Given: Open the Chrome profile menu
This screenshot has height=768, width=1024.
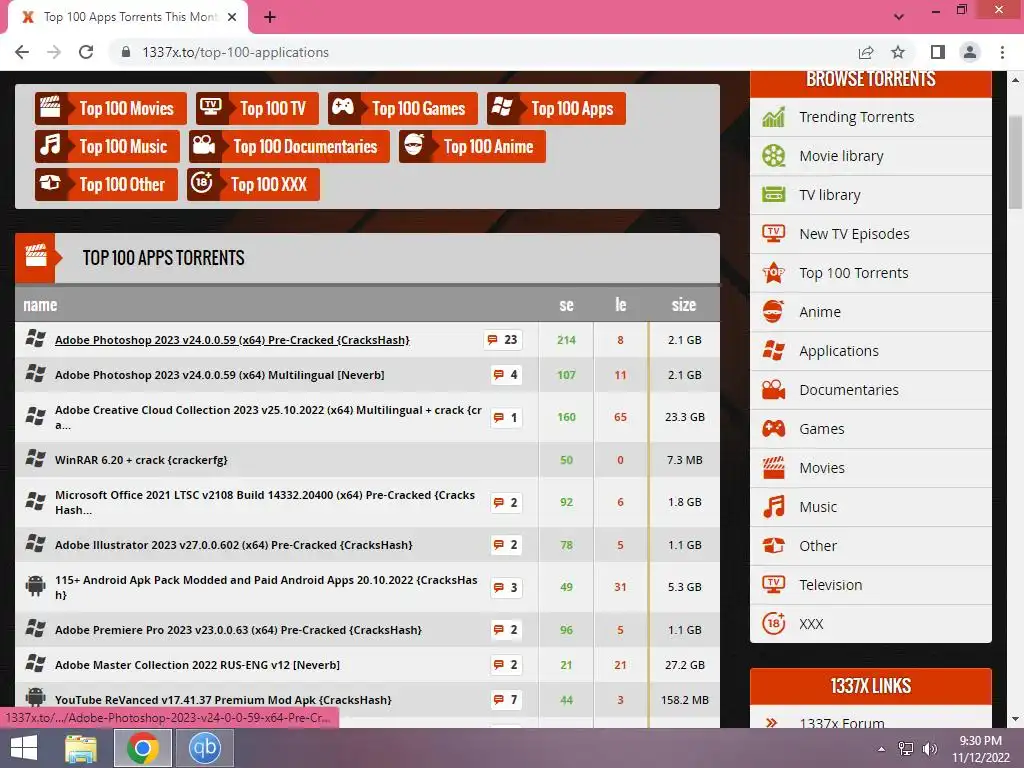Looking at the screenshot, I should (970, 52).
